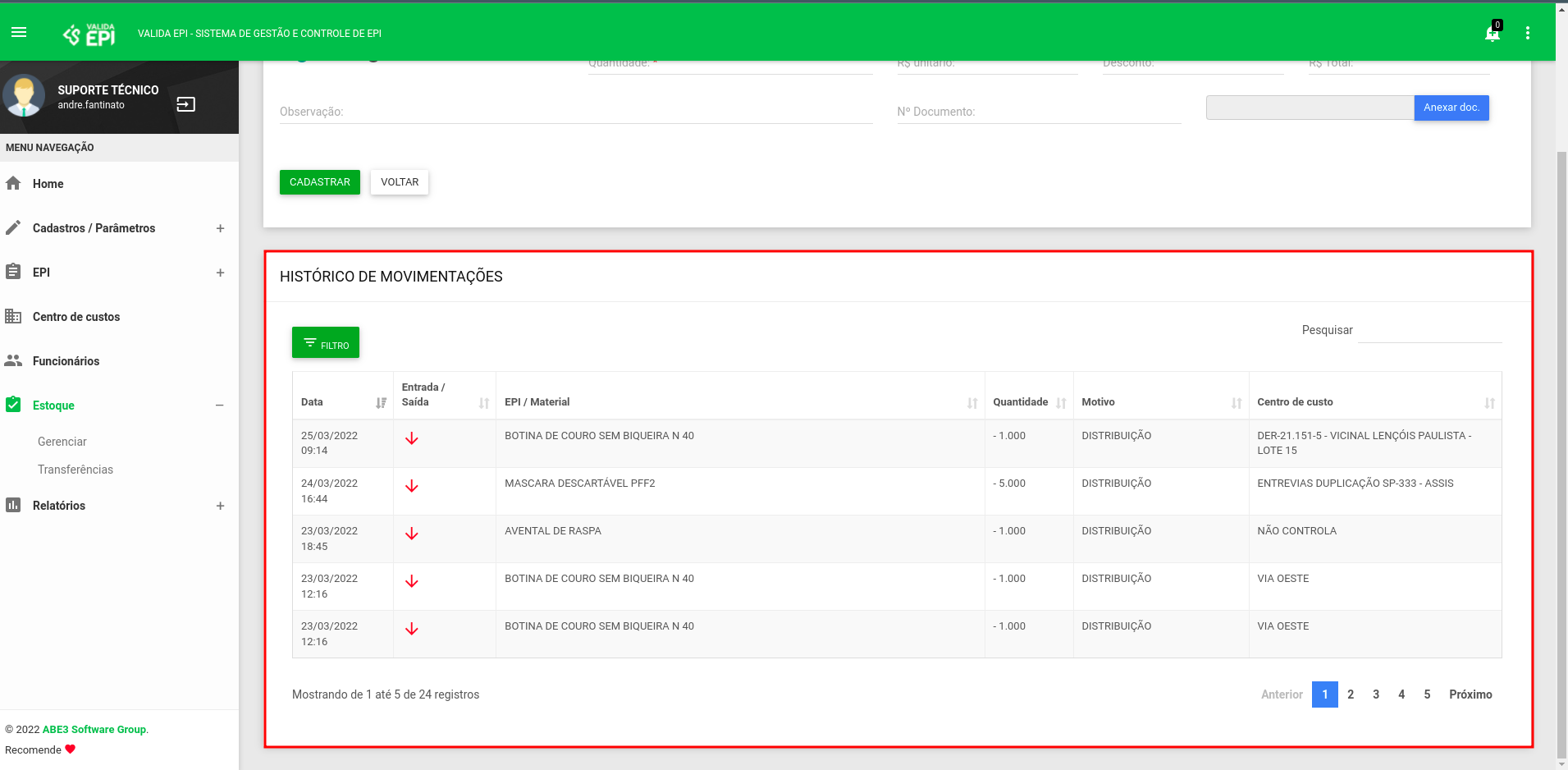Click red down arrow in 24/03/2022 row

click(x=412, y=486)
